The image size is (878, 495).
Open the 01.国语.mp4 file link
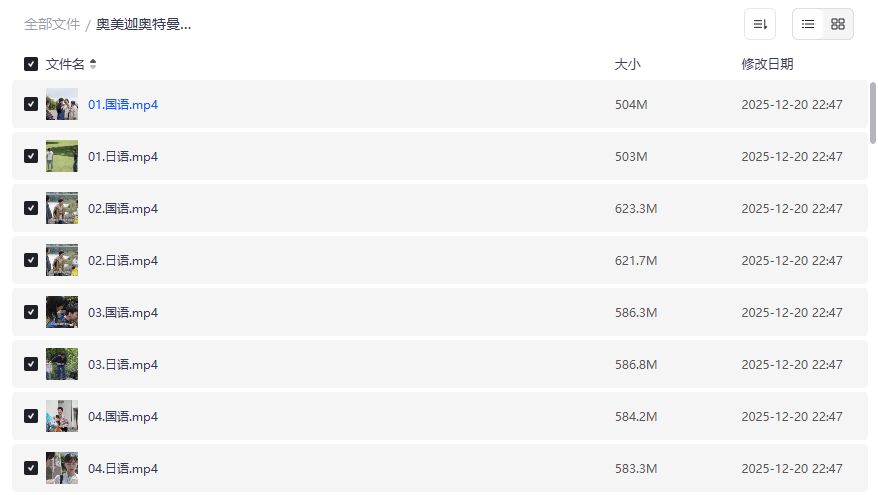[x=123, y=104]
